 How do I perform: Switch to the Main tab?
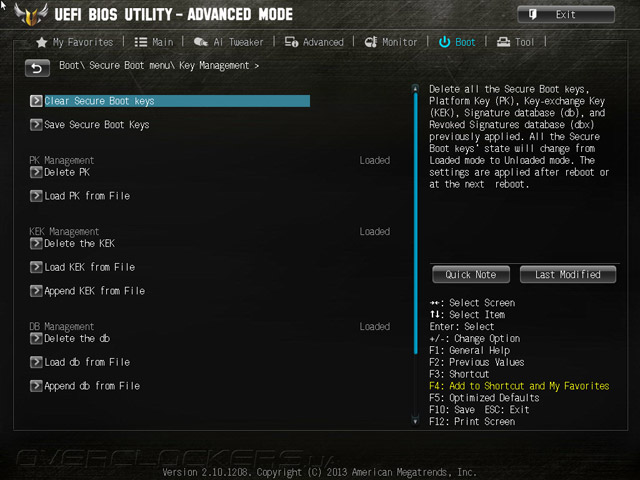coord(154,42)
